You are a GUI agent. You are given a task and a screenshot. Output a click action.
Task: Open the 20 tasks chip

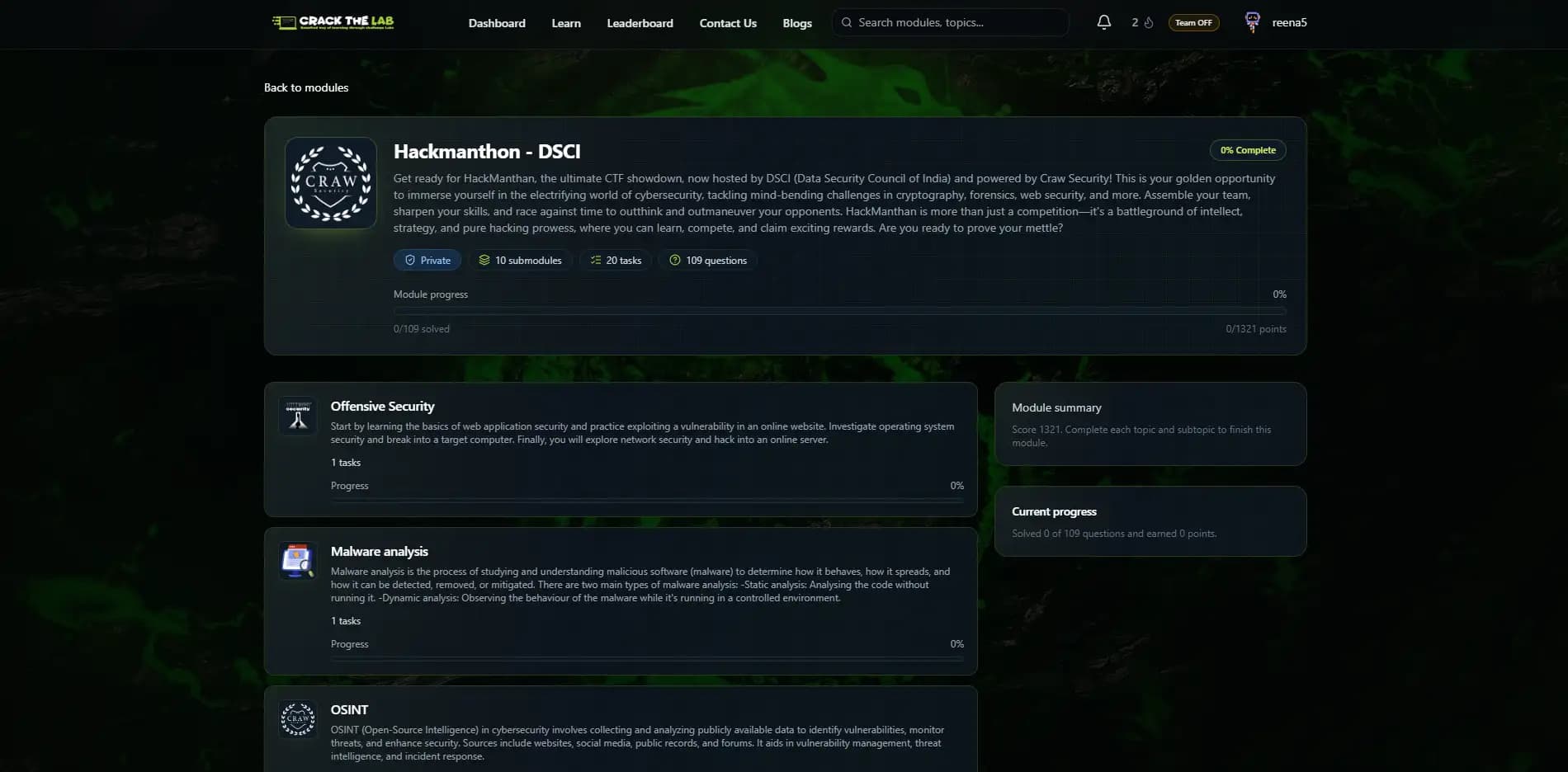coord(615,260)
